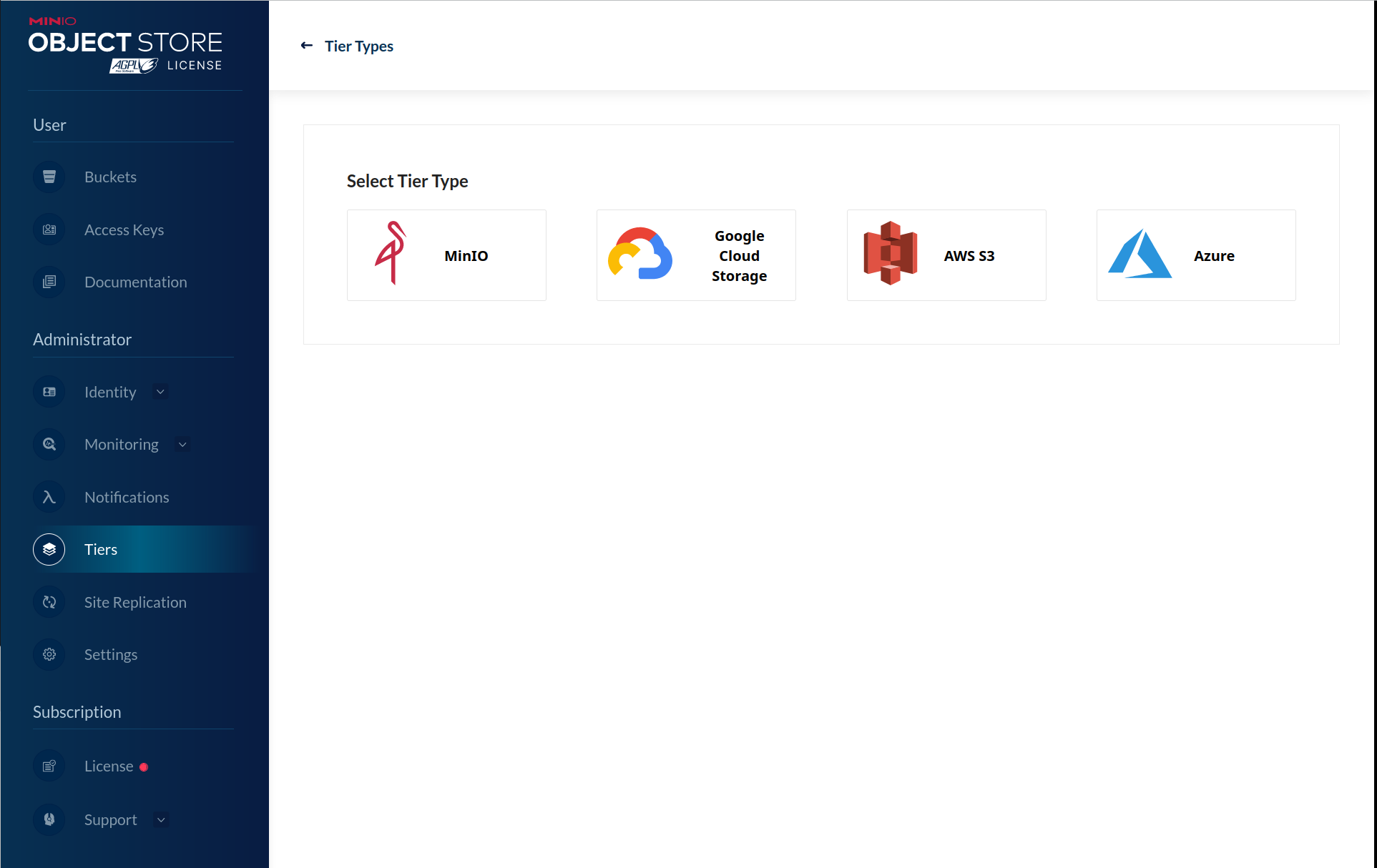Image resolution: width=1377 pixels, height=868 pixels.
Task: Click the Access Keys sidebar icon
Action: point(49,230)
